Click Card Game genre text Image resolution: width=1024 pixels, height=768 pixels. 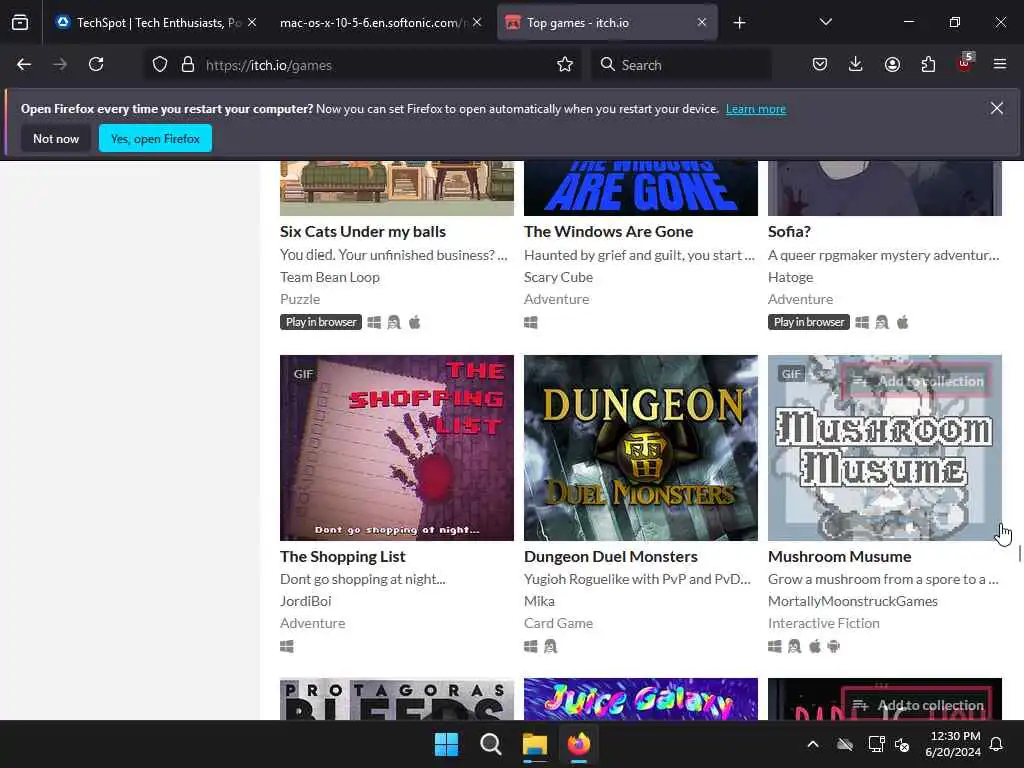[558, 623]
